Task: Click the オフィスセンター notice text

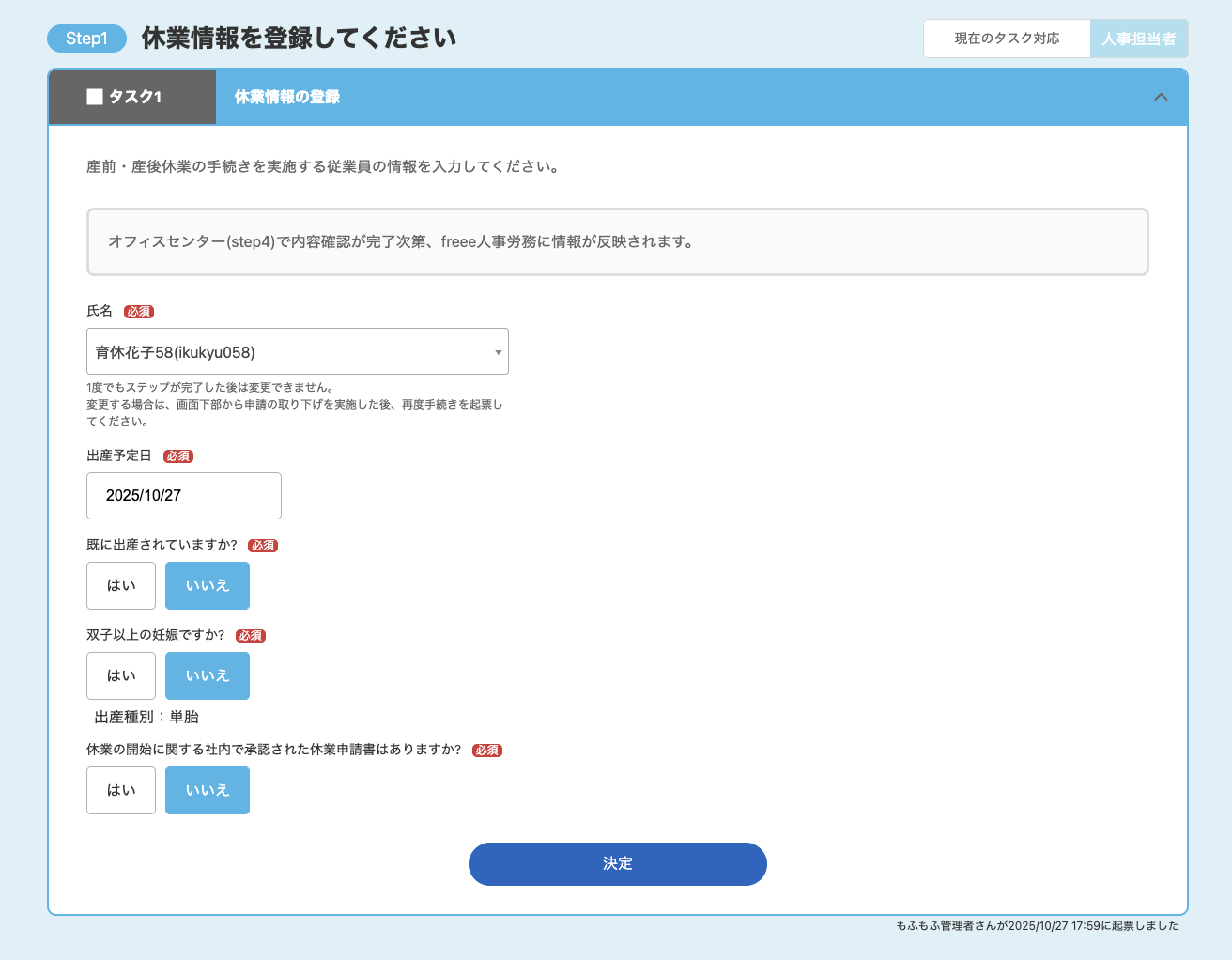Action: tap(401, 242)
